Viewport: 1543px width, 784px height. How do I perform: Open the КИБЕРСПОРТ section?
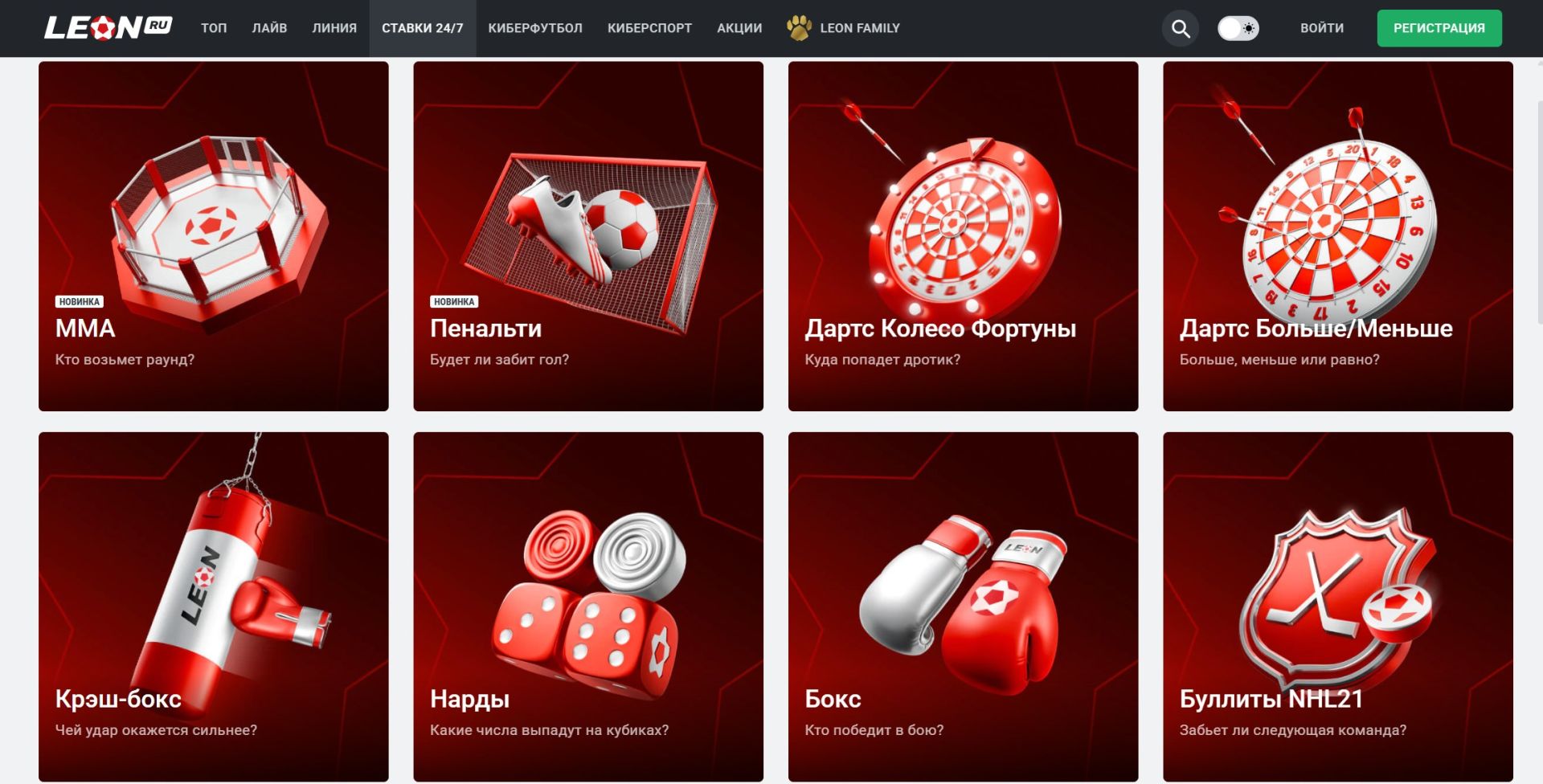(649, 28)
